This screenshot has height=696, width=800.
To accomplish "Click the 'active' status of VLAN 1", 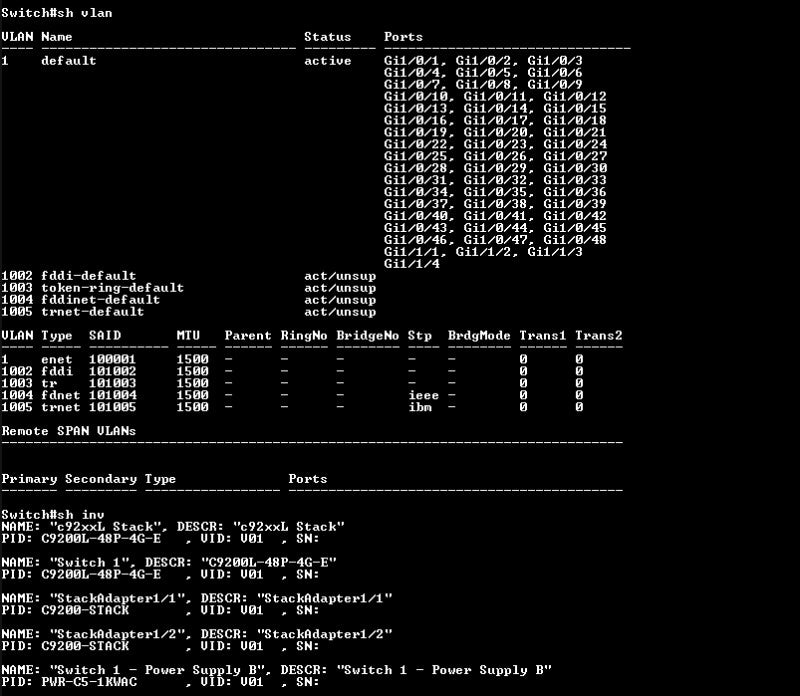I will (328, 61).
